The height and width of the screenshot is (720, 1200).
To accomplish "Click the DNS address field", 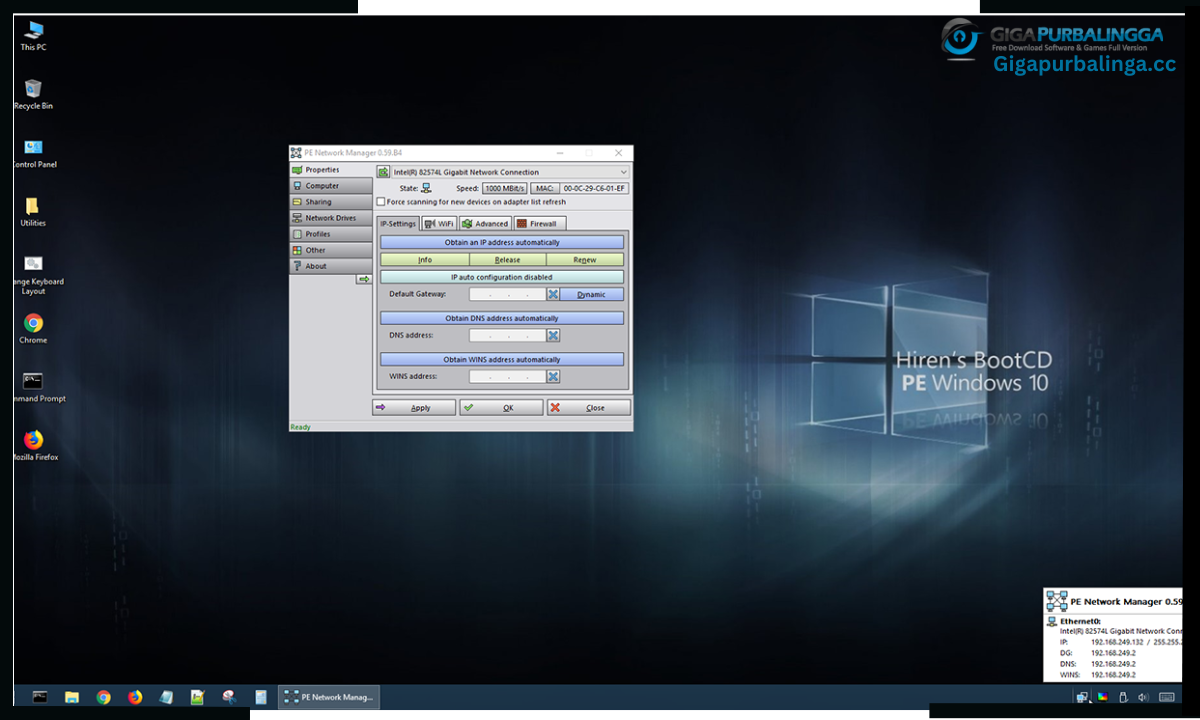I will tap(508, 335).
